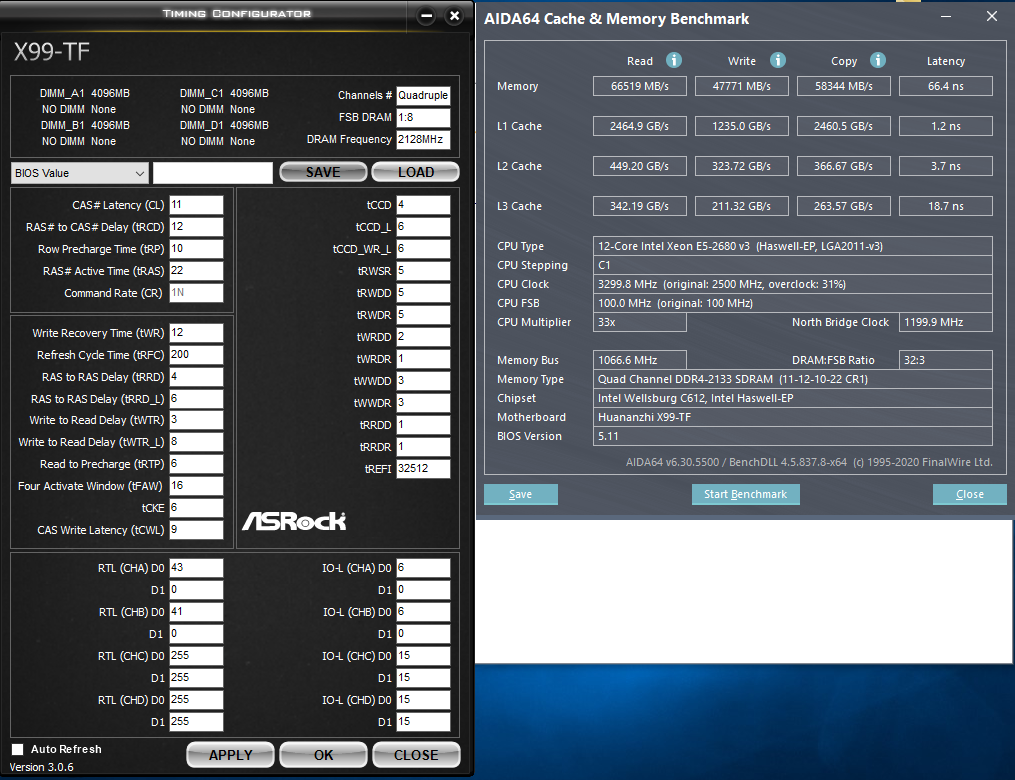1015x780 pixels.
Task: Click the ASRock logo
Action: [294, 520]
